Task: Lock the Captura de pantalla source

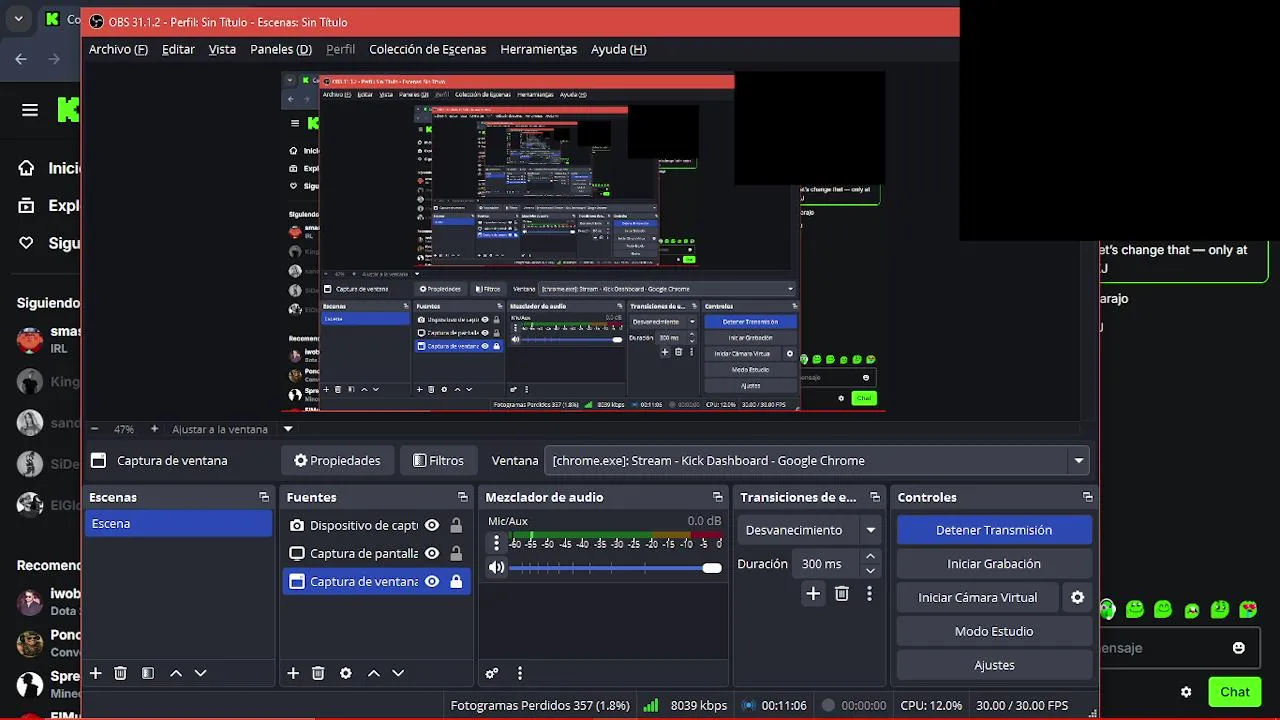Action: pos(456,553)
